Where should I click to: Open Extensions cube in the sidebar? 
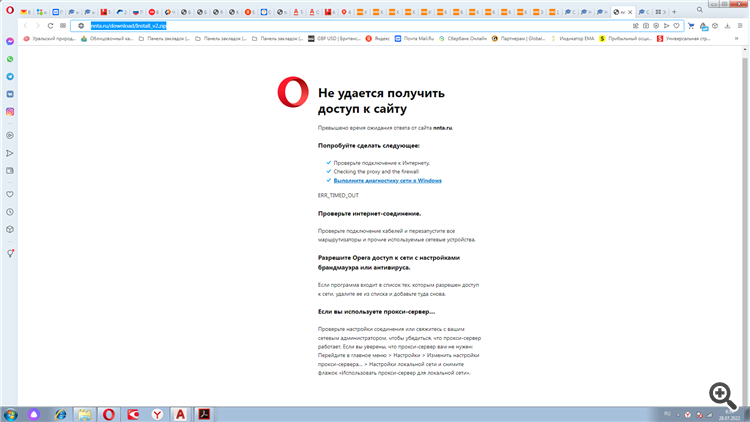tap(10, 229)
